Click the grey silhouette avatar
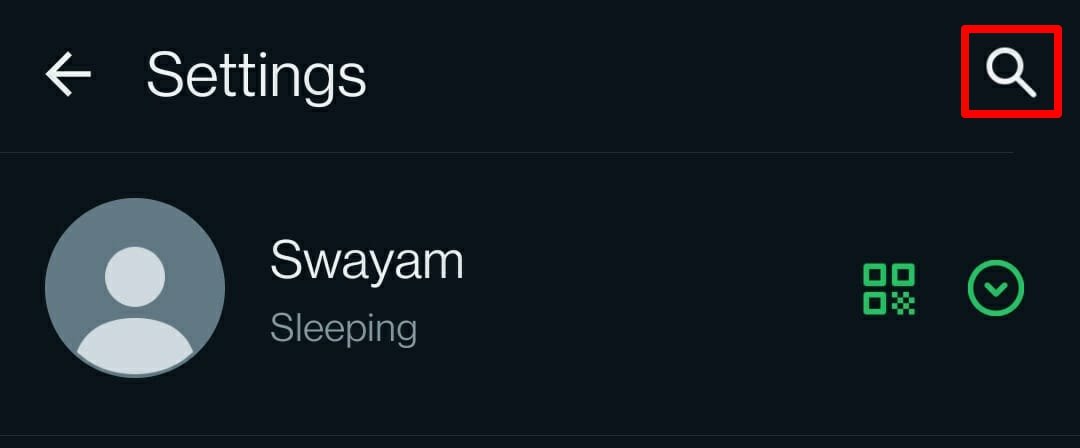Screen dimensions: 1080x448 coord(135,287)
